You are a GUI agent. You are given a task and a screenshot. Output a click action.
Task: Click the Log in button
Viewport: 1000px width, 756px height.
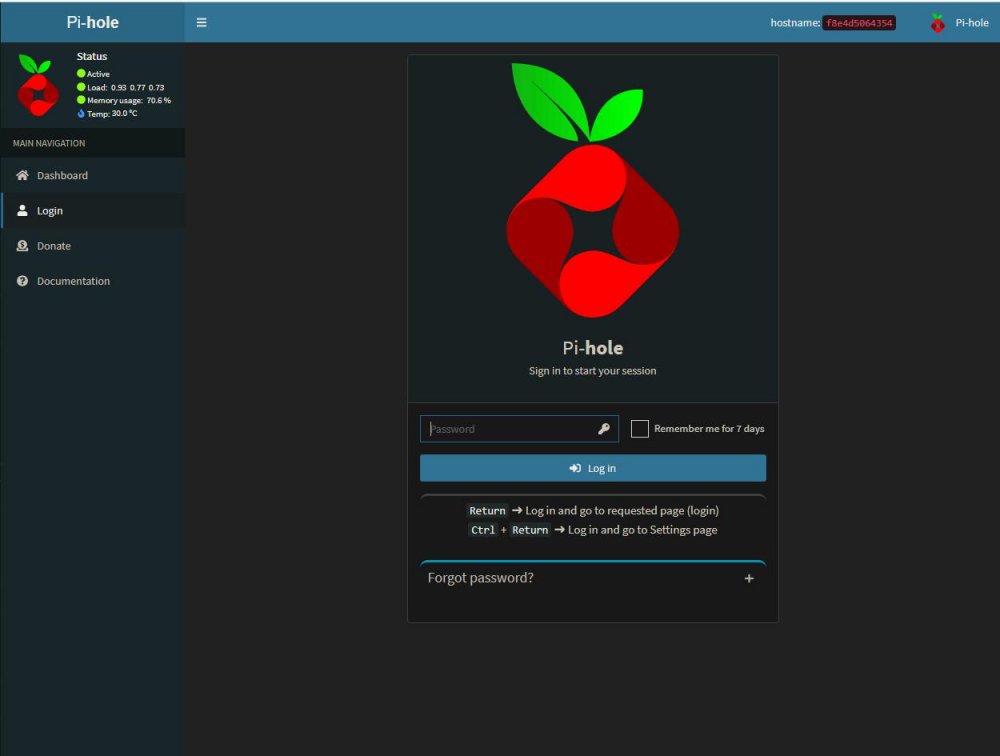[592, 468]
